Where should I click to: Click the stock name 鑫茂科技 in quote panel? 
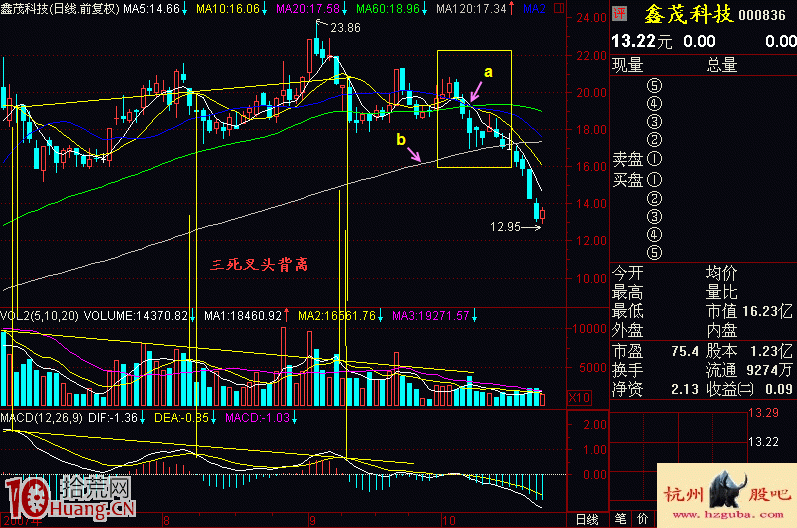click(688, 14)
